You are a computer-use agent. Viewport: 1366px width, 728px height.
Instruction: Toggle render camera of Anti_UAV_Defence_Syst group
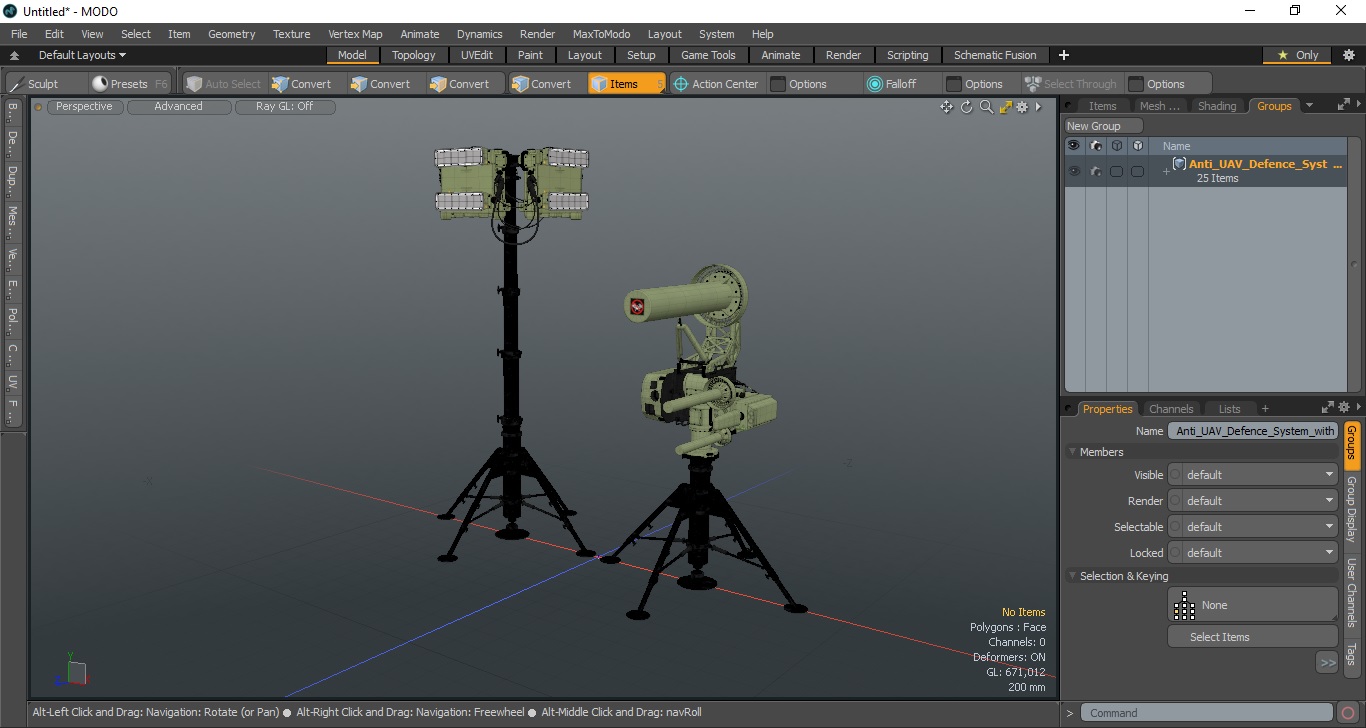coord(1096,171)
